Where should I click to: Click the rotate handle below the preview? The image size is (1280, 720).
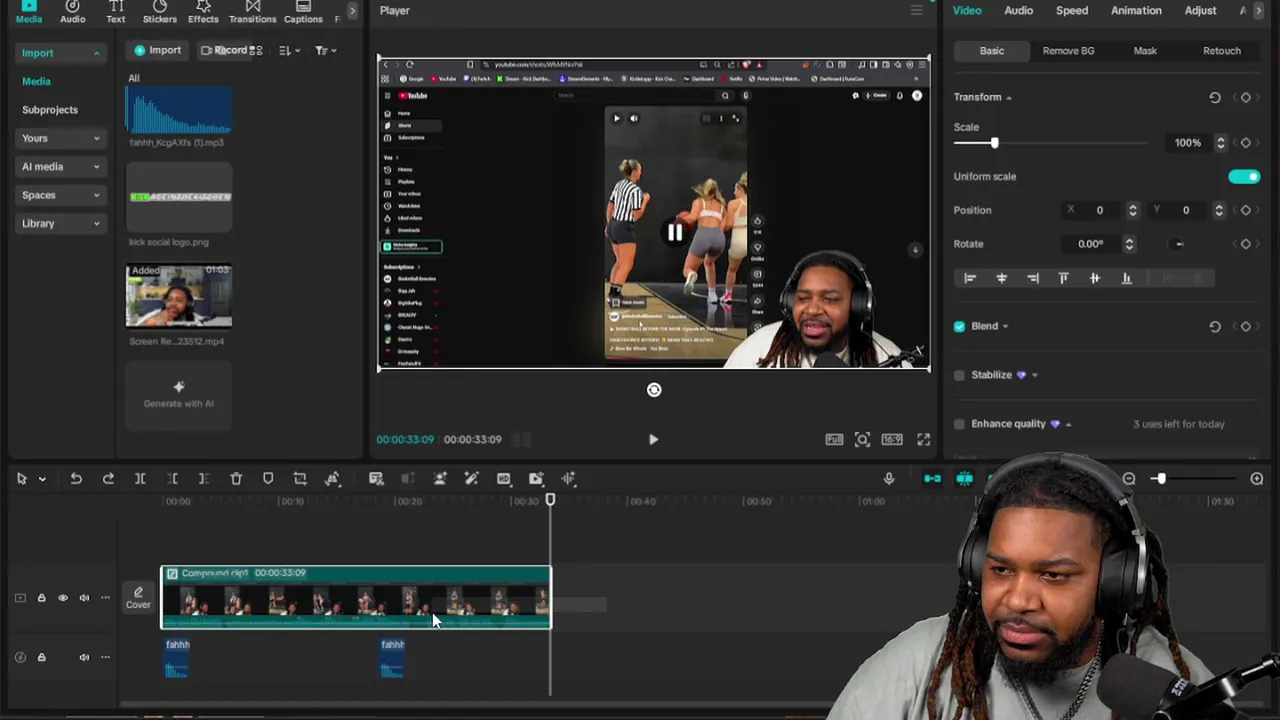[x=654, y=390]
